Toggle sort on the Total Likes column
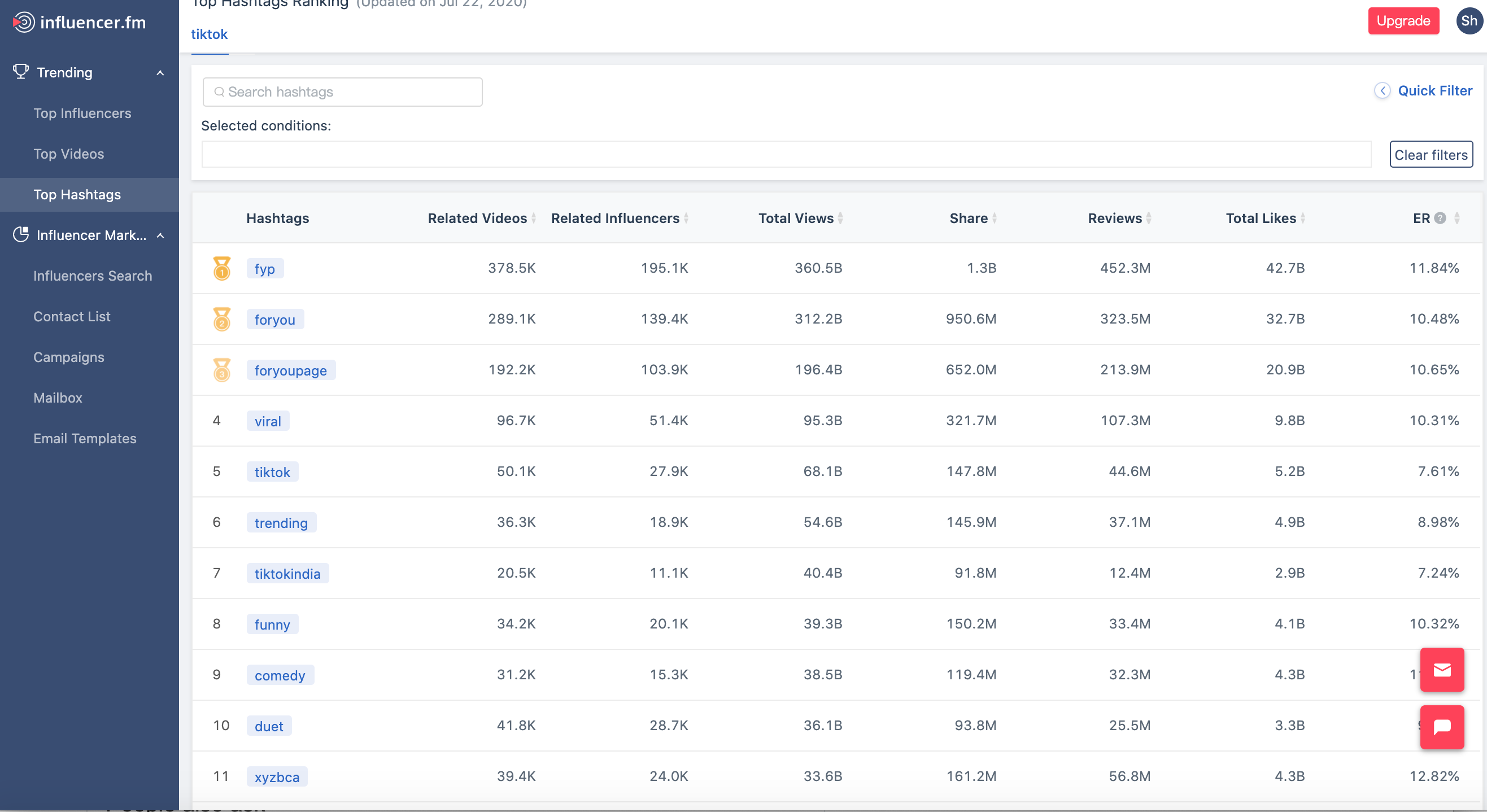This screenshot has height=812, width=1487. point(1303,218)
